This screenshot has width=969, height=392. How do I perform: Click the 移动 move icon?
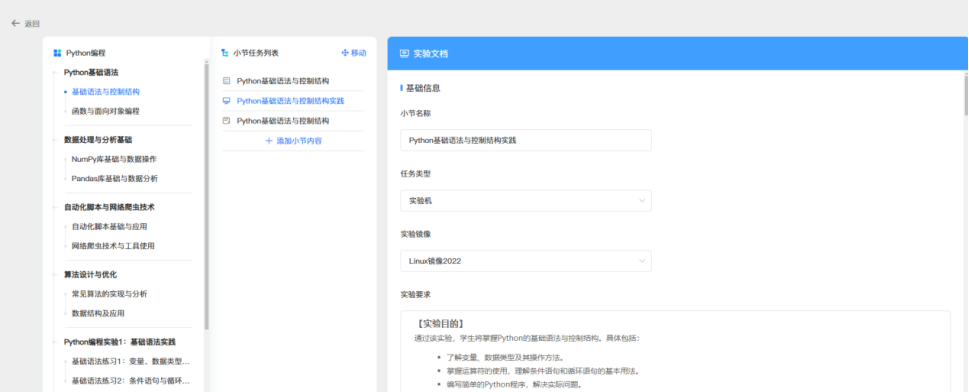[x=345, y=53]
